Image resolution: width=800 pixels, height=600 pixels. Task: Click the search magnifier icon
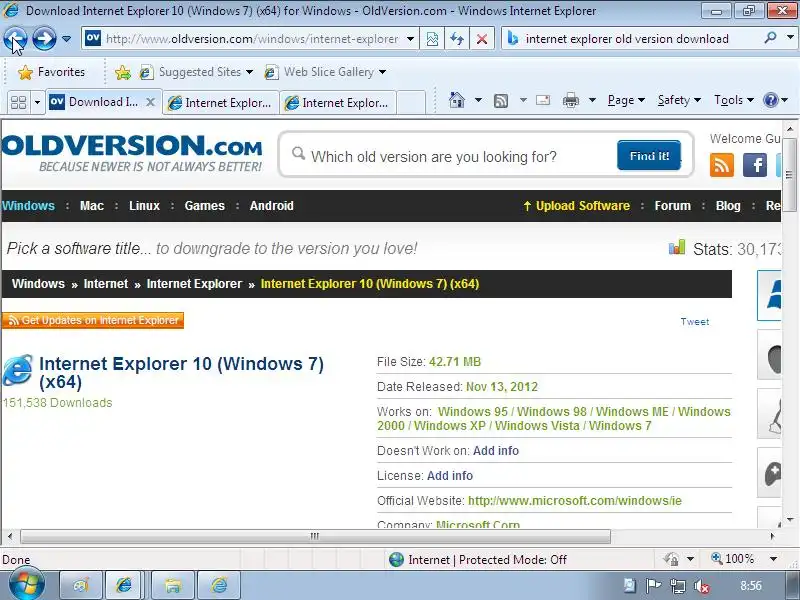point(770,38)
